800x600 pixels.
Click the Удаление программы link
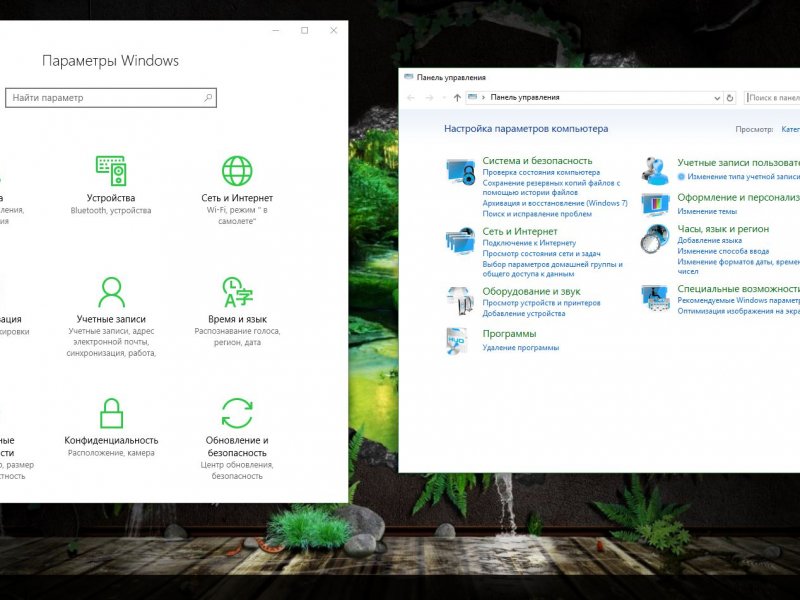tap(521, 347)
